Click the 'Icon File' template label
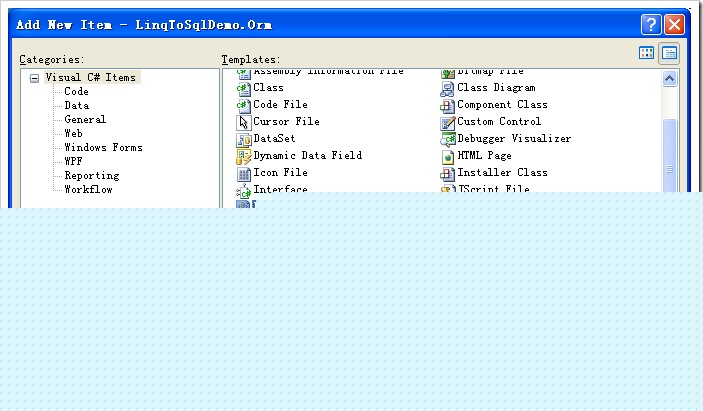Viewport: 703px width, 411px height. point(281,173)
